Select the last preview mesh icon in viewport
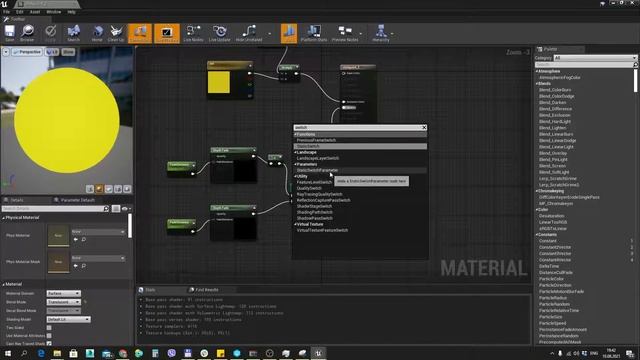This screenshot has width=640, height=360. tap(127, 189)
